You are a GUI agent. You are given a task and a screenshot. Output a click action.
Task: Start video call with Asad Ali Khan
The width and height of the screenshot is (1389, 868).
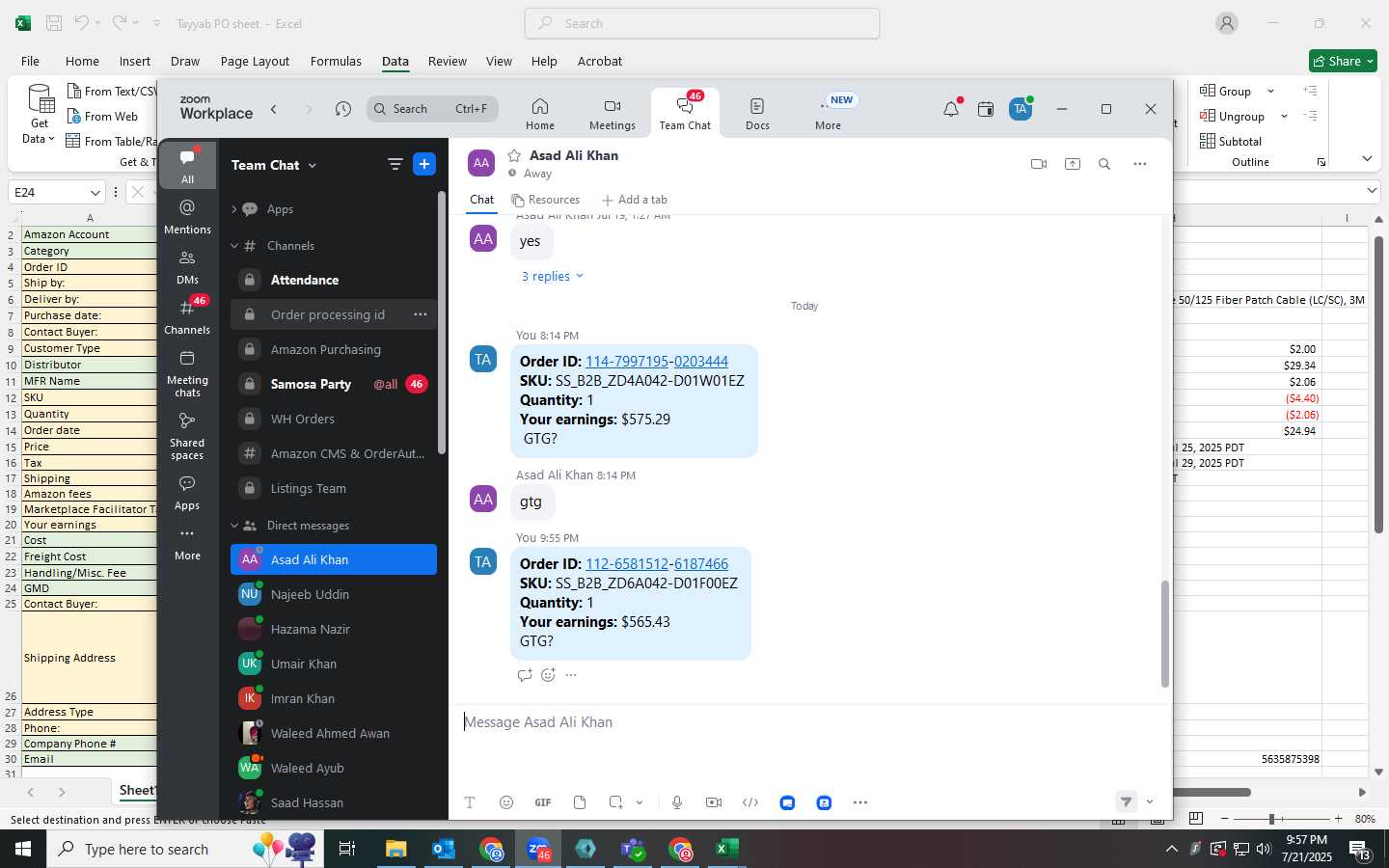pyautogui.click(x=1039, y=164)
